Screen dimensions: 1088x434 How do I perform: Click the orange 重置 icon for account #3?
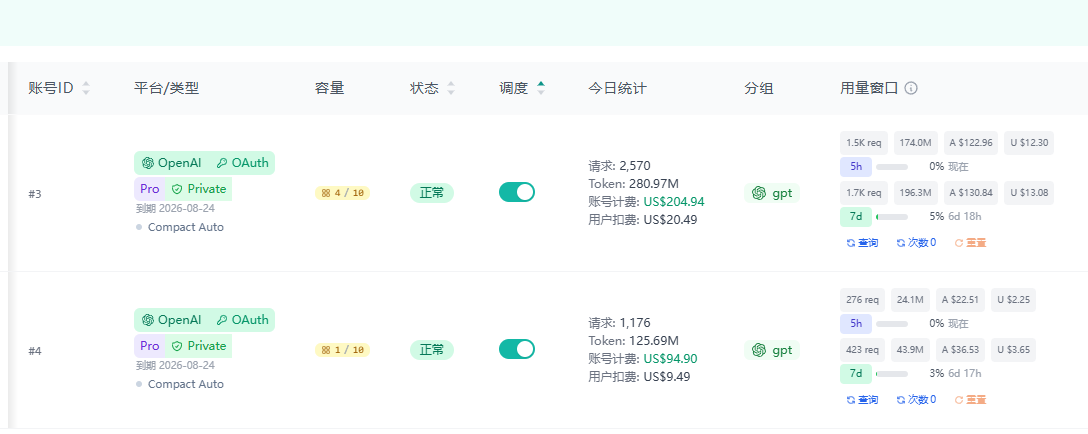(x=959, y=243)
